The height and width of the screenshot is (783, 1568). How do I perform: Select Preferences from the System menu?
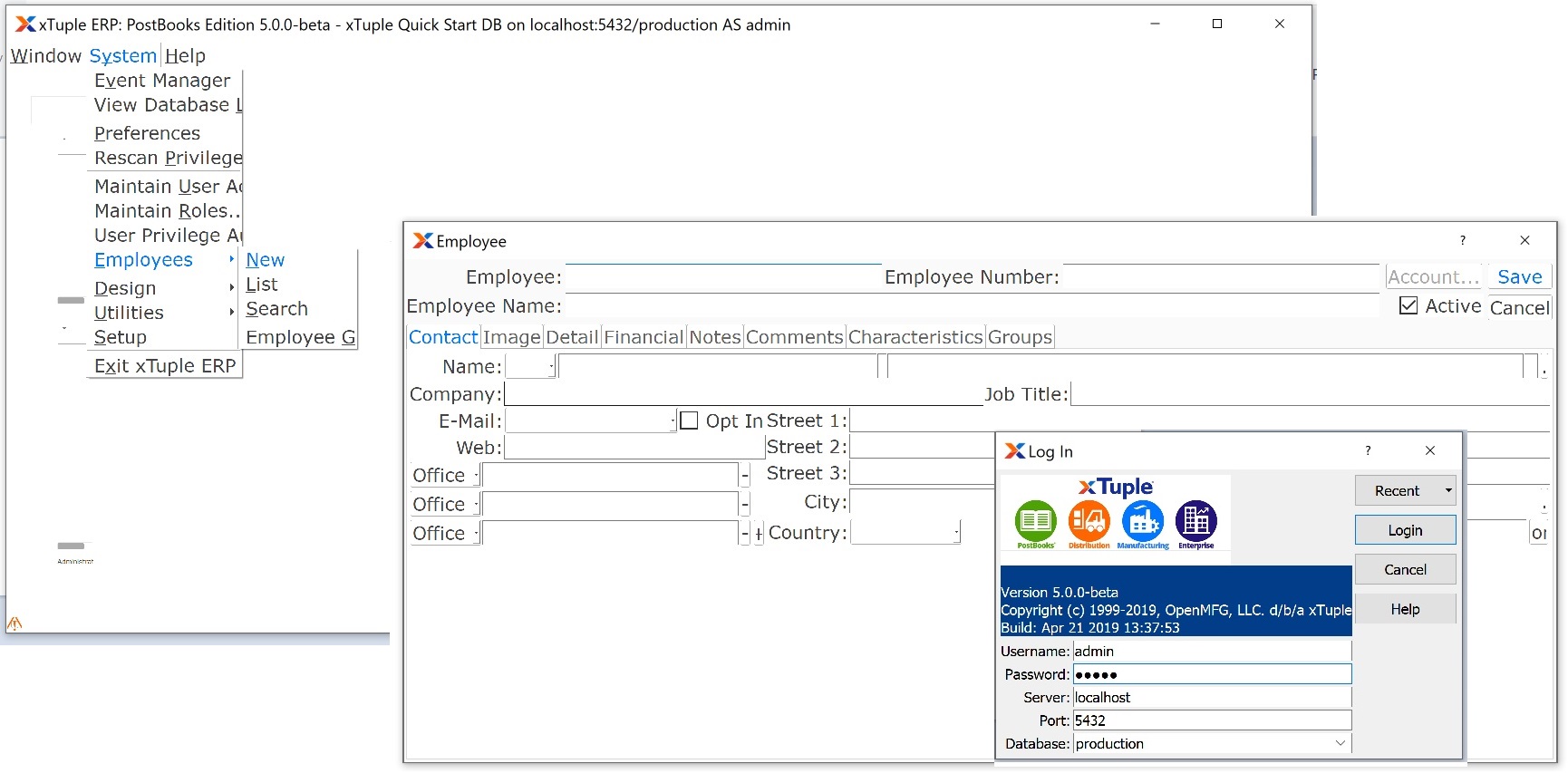tap(147, 133)
